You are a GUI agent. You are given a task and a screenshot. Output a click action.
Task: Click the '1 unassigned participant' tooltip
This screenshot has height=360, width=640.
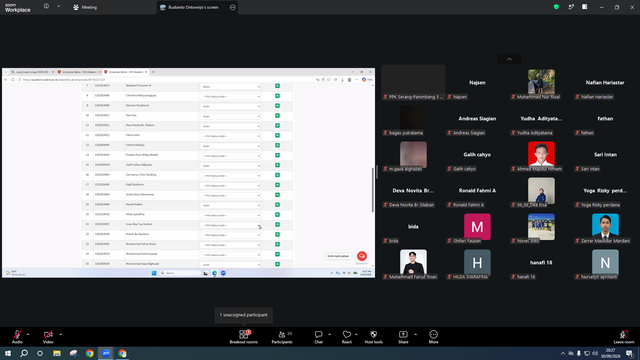[x=244, y=315]
